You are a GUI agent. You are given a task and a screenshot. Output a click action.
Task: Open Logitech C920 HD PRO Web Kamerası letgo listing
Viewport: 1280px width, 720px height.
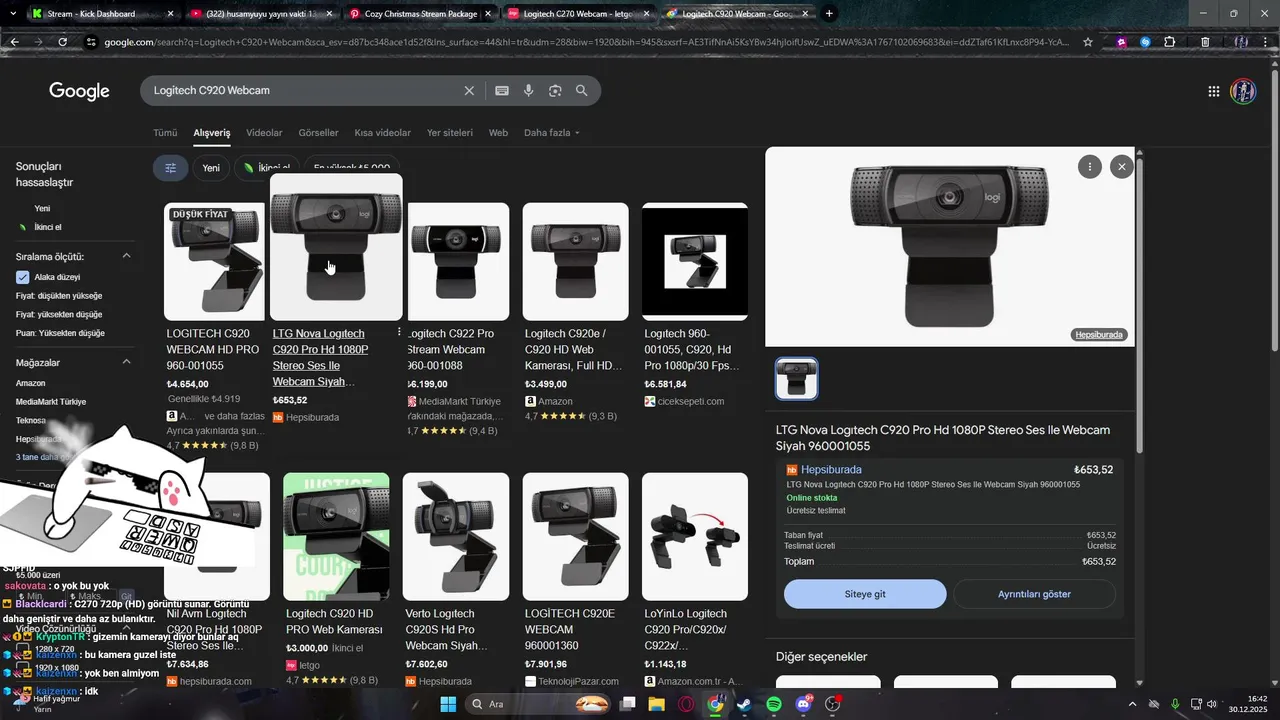[334, 621]
